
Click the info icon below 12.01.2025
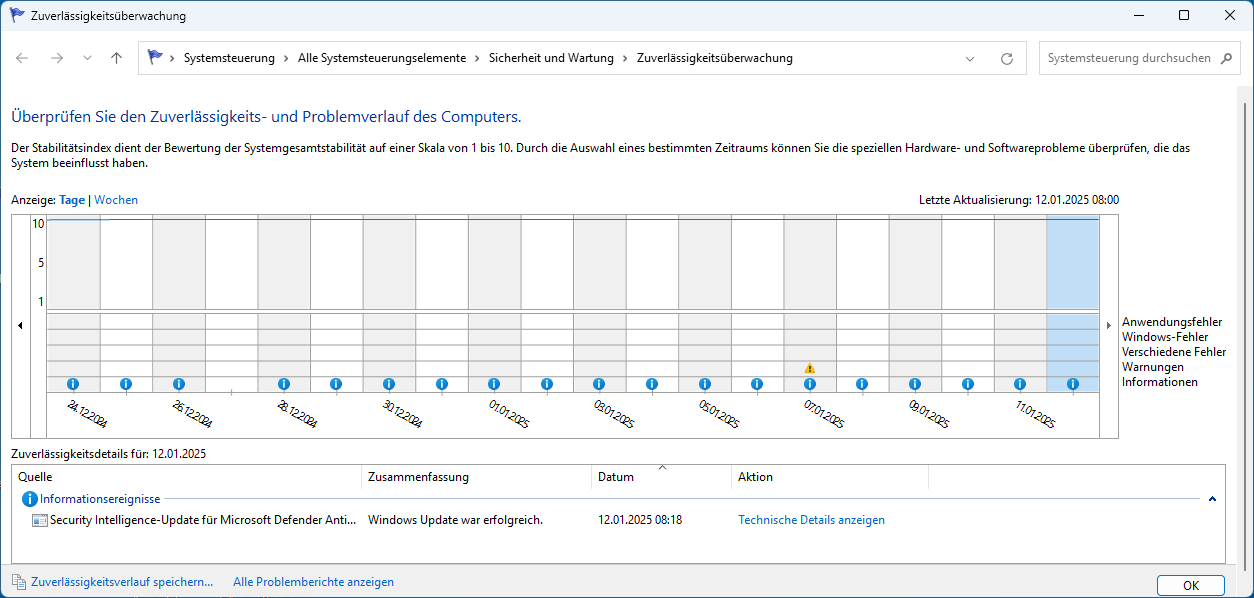tap(1073, 383)
